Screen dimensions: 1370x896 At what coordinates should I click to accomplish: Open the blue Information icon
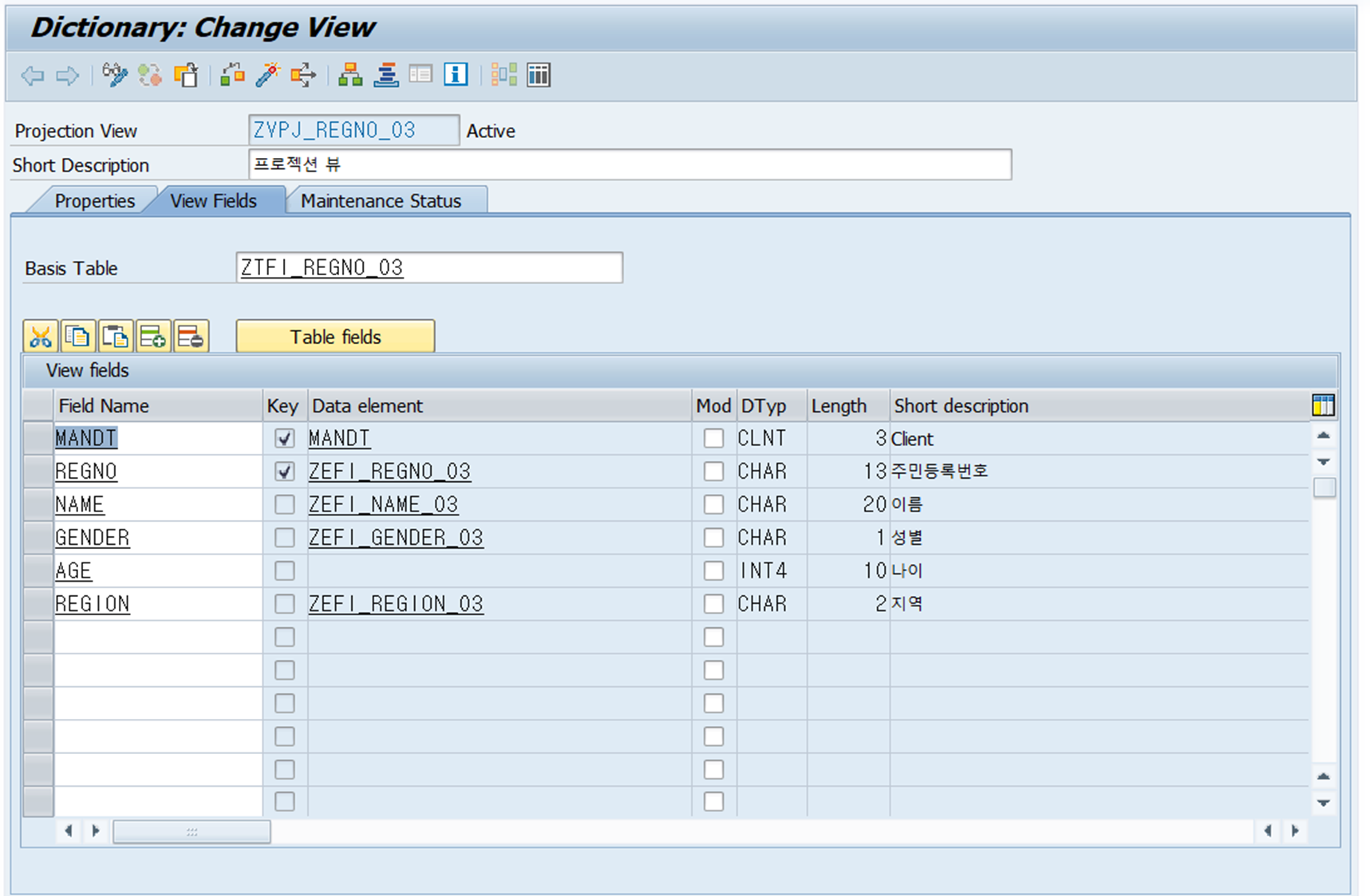pyautogui.click(x=456, y=75)
